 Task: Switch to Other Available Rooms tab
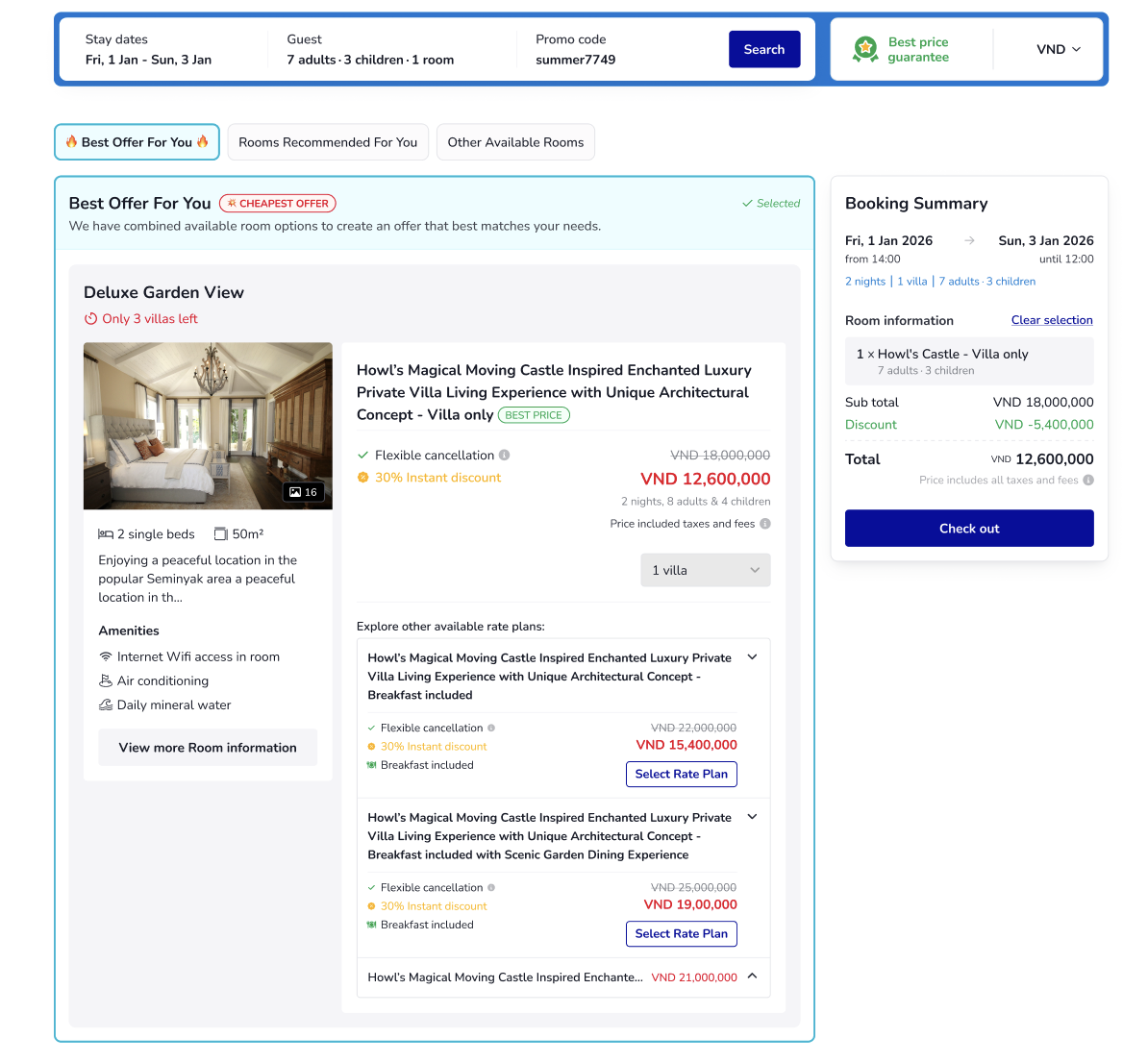[x=515, y=142]
